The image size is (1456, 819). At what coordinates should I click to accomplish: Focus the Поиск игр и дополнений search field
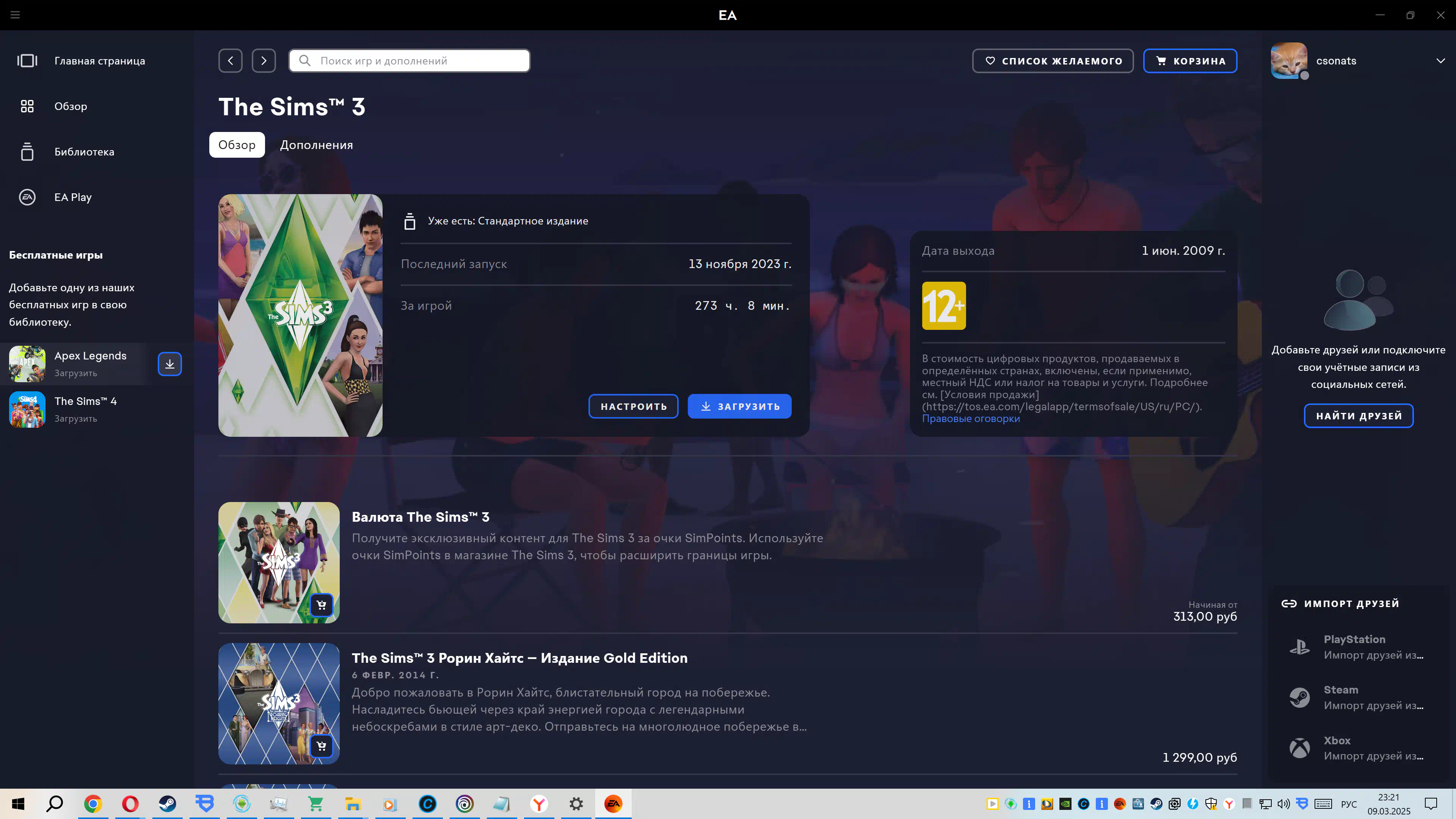coord(410,61)
